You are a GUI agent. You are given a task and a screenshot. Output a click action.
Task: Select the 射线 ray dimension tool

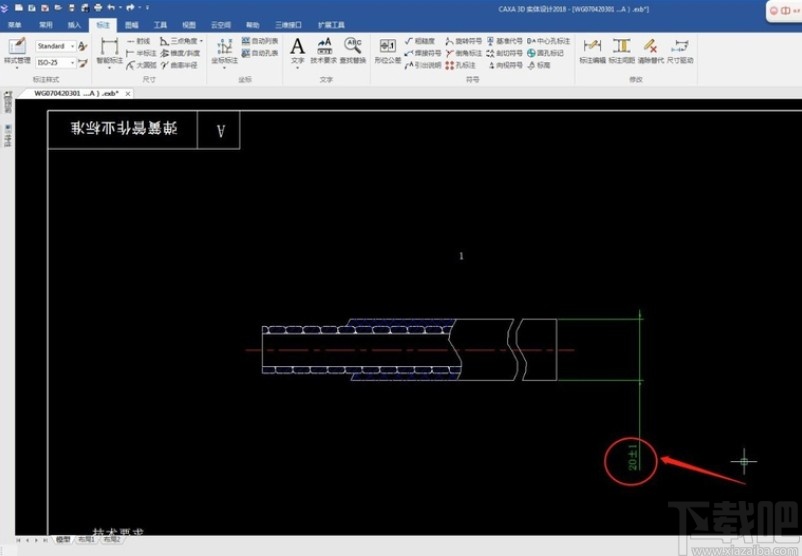coord(139,41)
